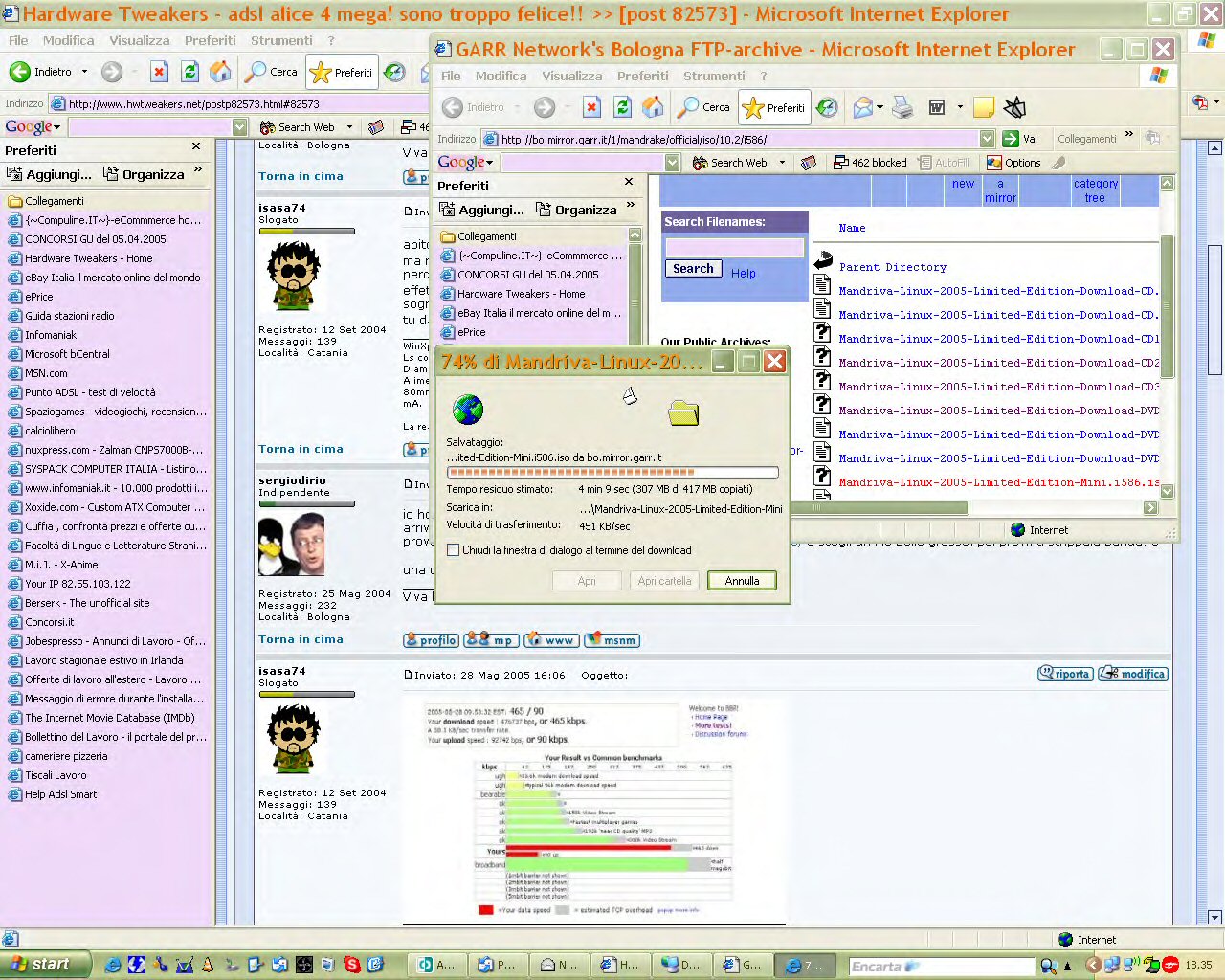The width and height of the screenshot is (1225, 980).
Task: Tick Chiudi la finestra di dialogo checkbox
Action: (x=454, y=550)
